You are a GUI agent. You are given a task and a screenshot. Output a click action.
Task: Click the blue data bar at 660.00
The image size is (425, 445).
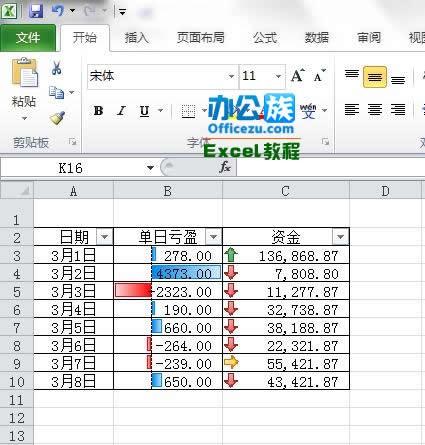click(157, 327)
